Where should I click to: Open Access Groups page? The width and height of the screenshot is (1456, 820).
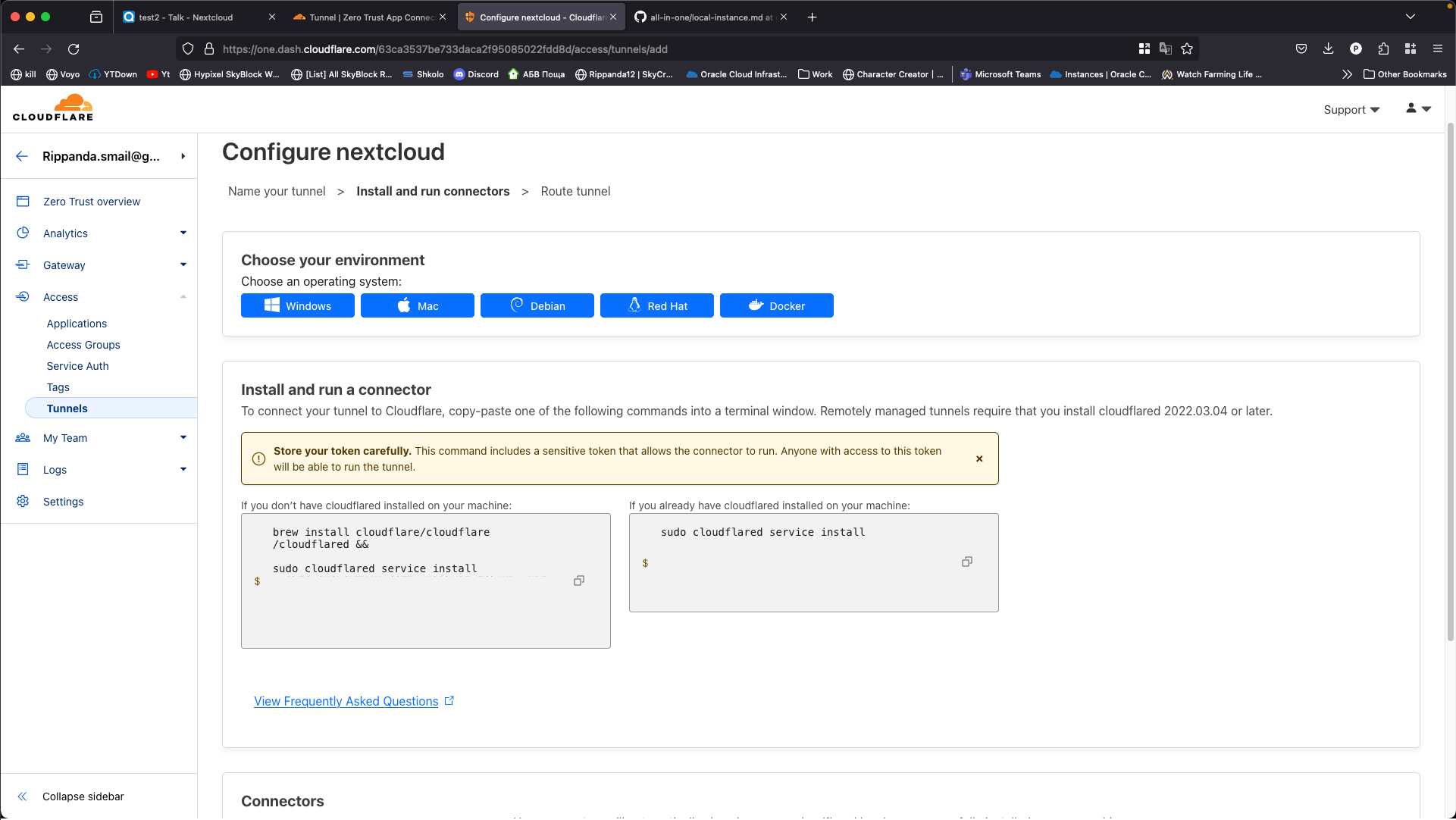pyautogui.click(x=83, y=345)
